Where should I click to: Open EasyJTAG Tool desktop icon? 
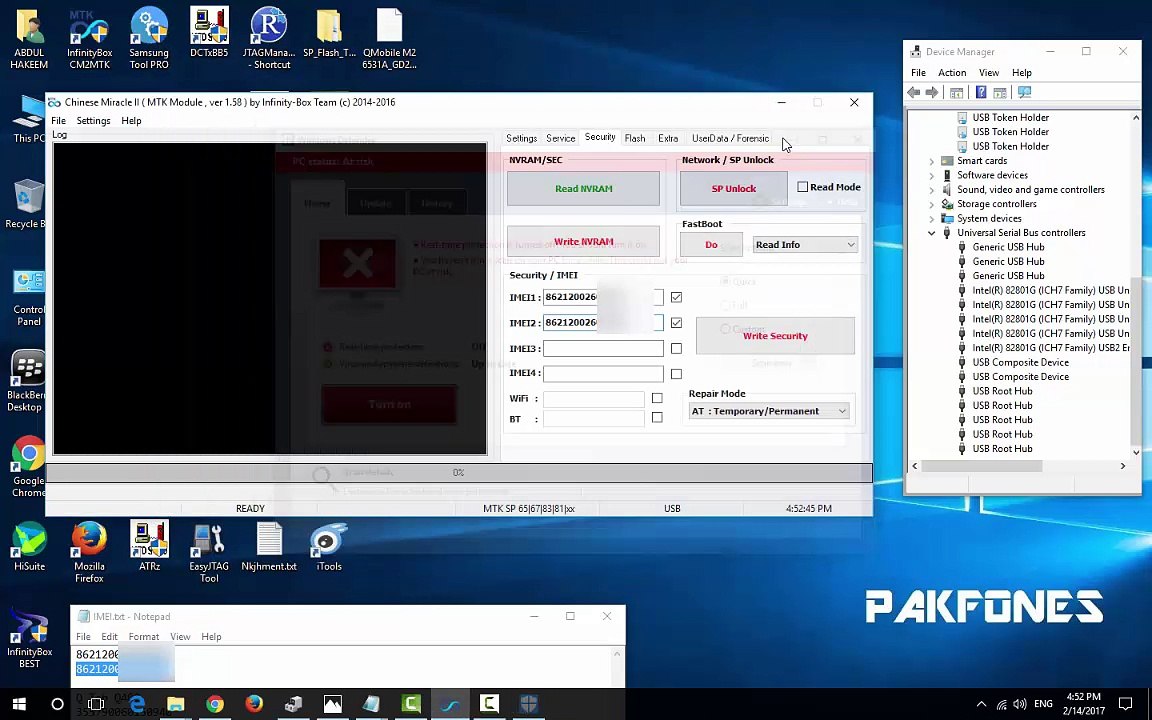tap(209, 552)
